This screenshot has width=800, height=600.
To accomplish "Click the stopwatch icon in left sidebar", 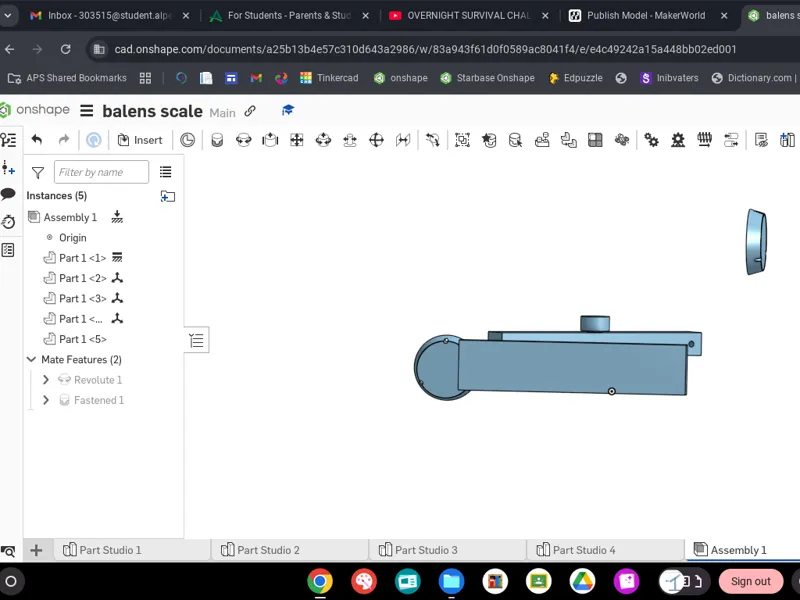I will (x=8, y=221).
